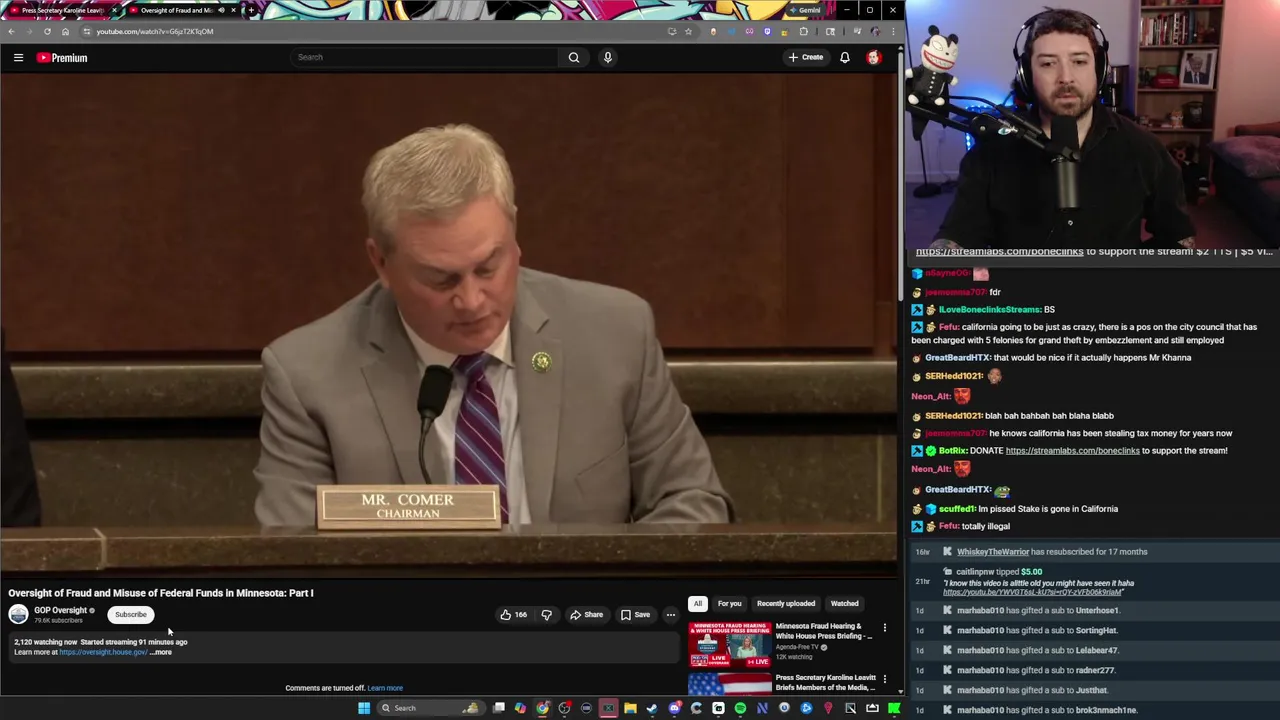Image resolution: width=1280 pixels, height=720 pixels.
Task: Open Chrome three-dot menu
Action: (x=891, y=31)
